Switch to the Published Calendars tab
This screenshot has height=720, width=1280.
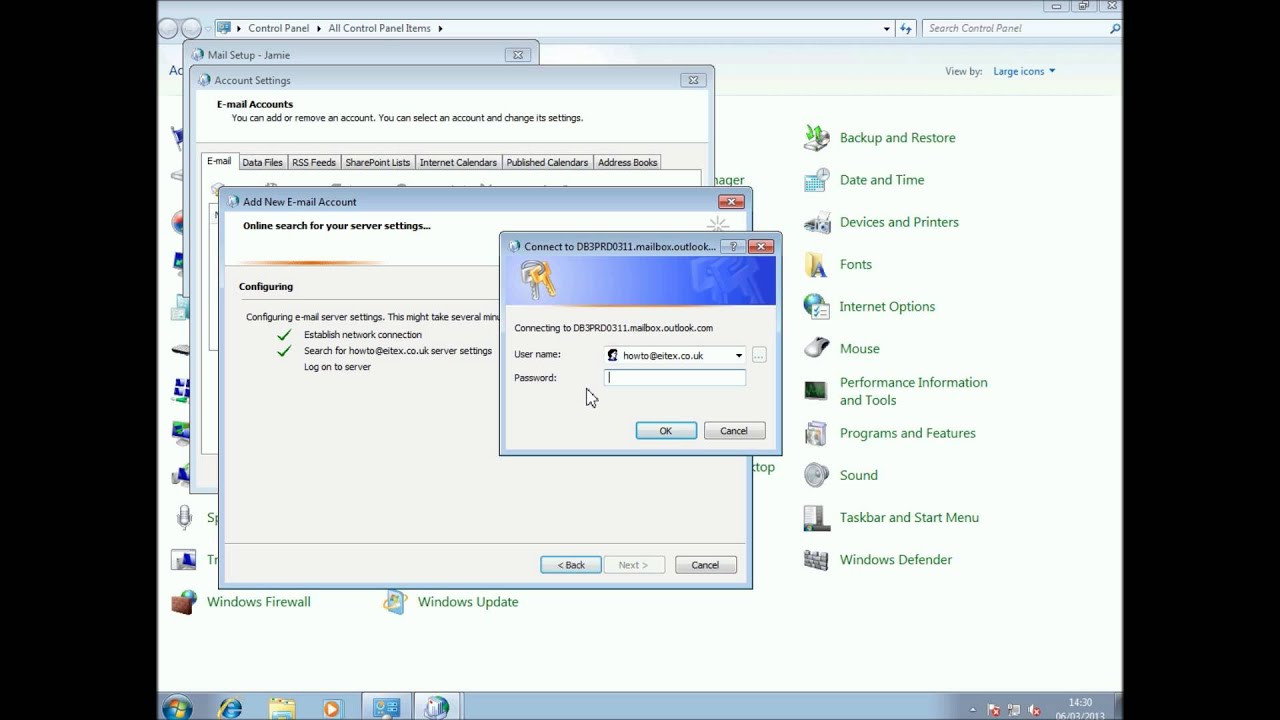(547, 162)
